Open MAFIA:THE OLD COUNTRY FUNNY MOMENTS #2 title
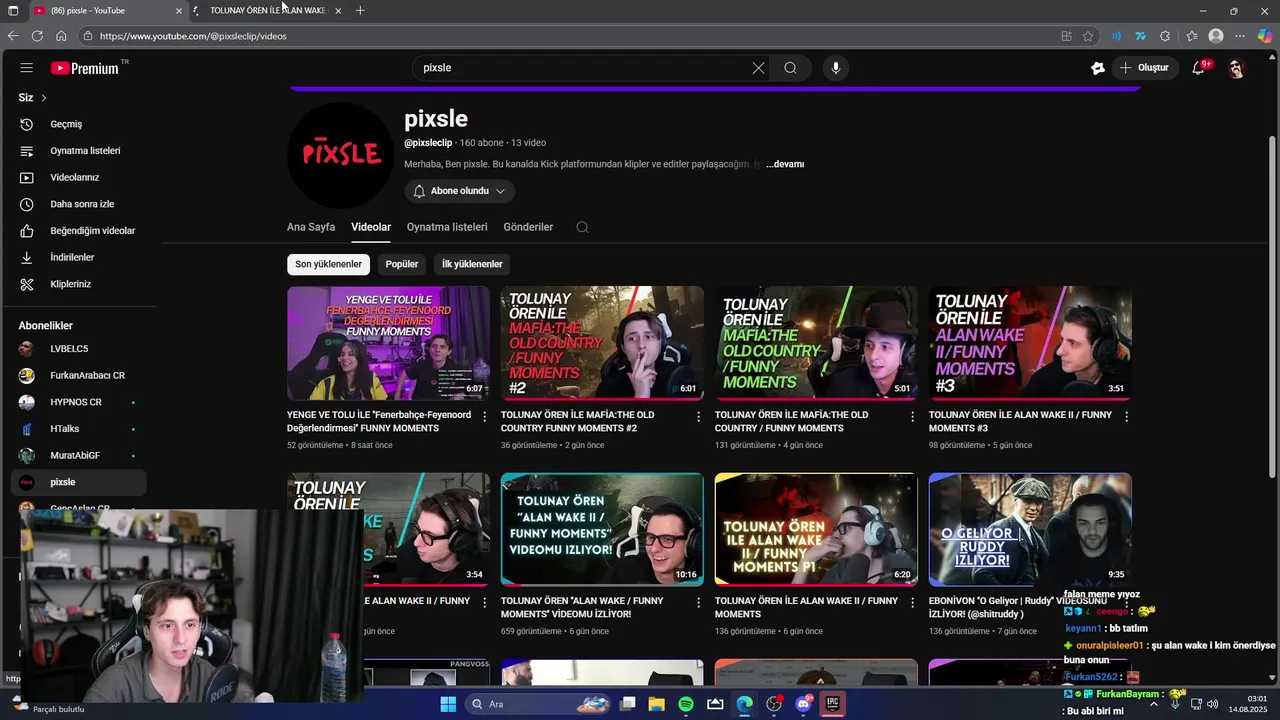Image resolution: width=1280 pixels, height=720 pixels. point(577,421)
